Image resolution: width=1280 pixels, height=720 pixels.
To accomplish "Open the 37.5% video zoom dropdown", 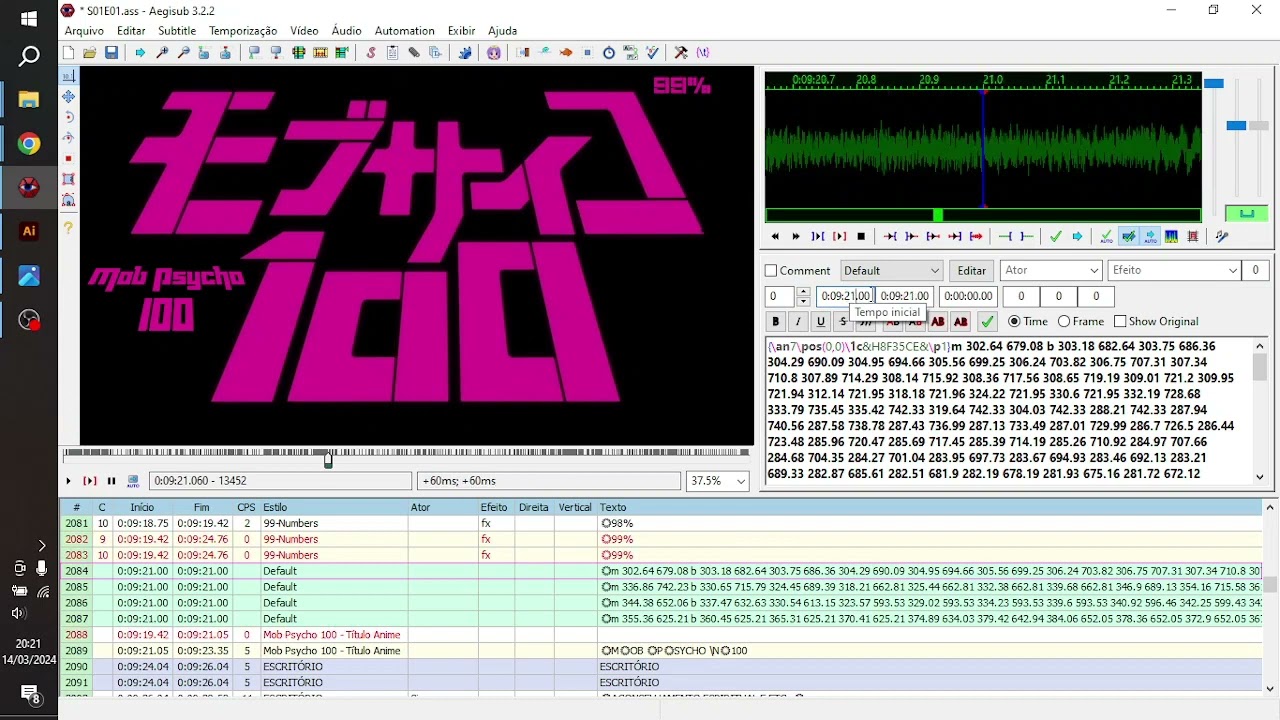I will click(718, 481).
